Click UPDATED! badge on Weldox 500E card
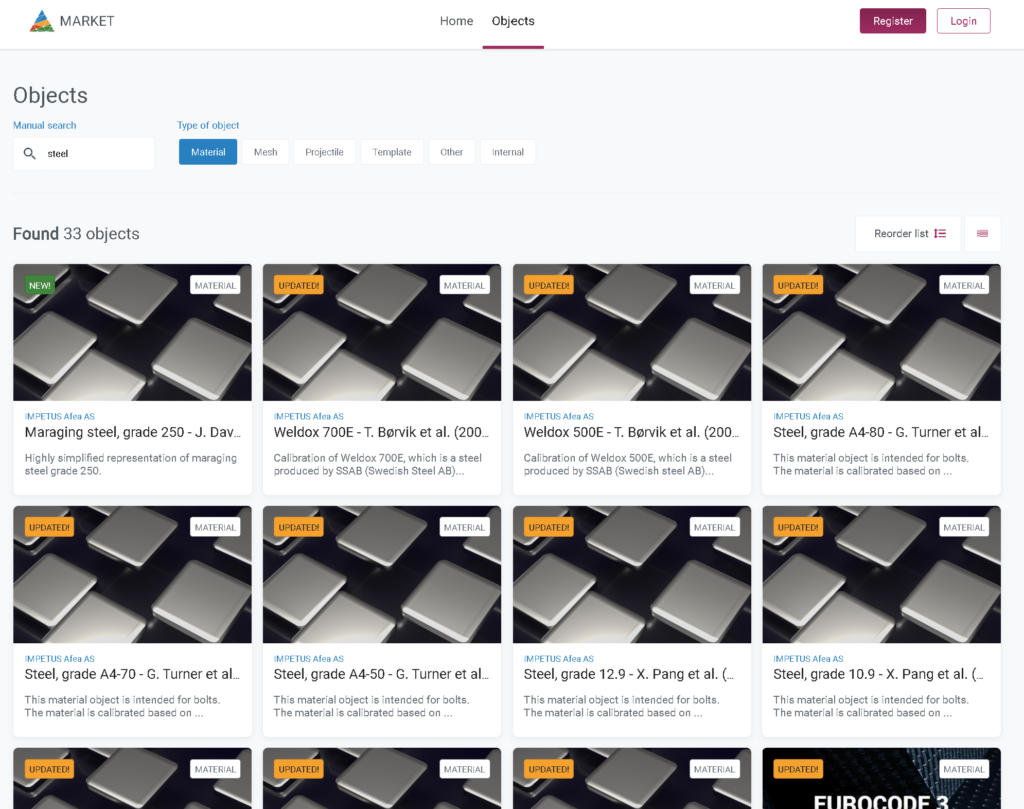The width and height of the screenshot is (1024, 809). coord(549,285)
